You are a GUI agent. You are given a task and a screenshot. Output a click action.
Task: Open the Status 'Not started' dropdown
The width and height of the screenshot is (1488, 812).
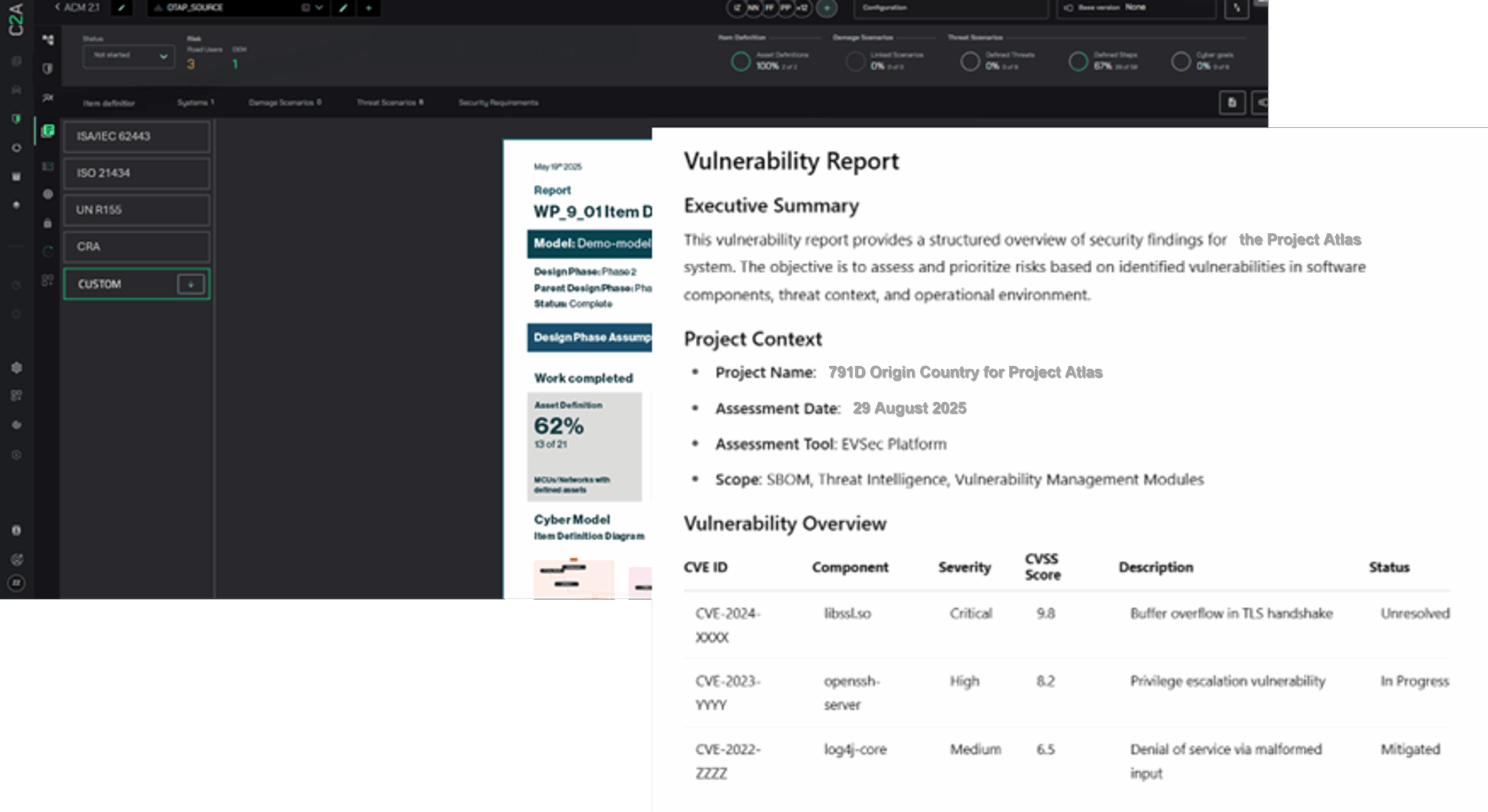click(128, 56)
